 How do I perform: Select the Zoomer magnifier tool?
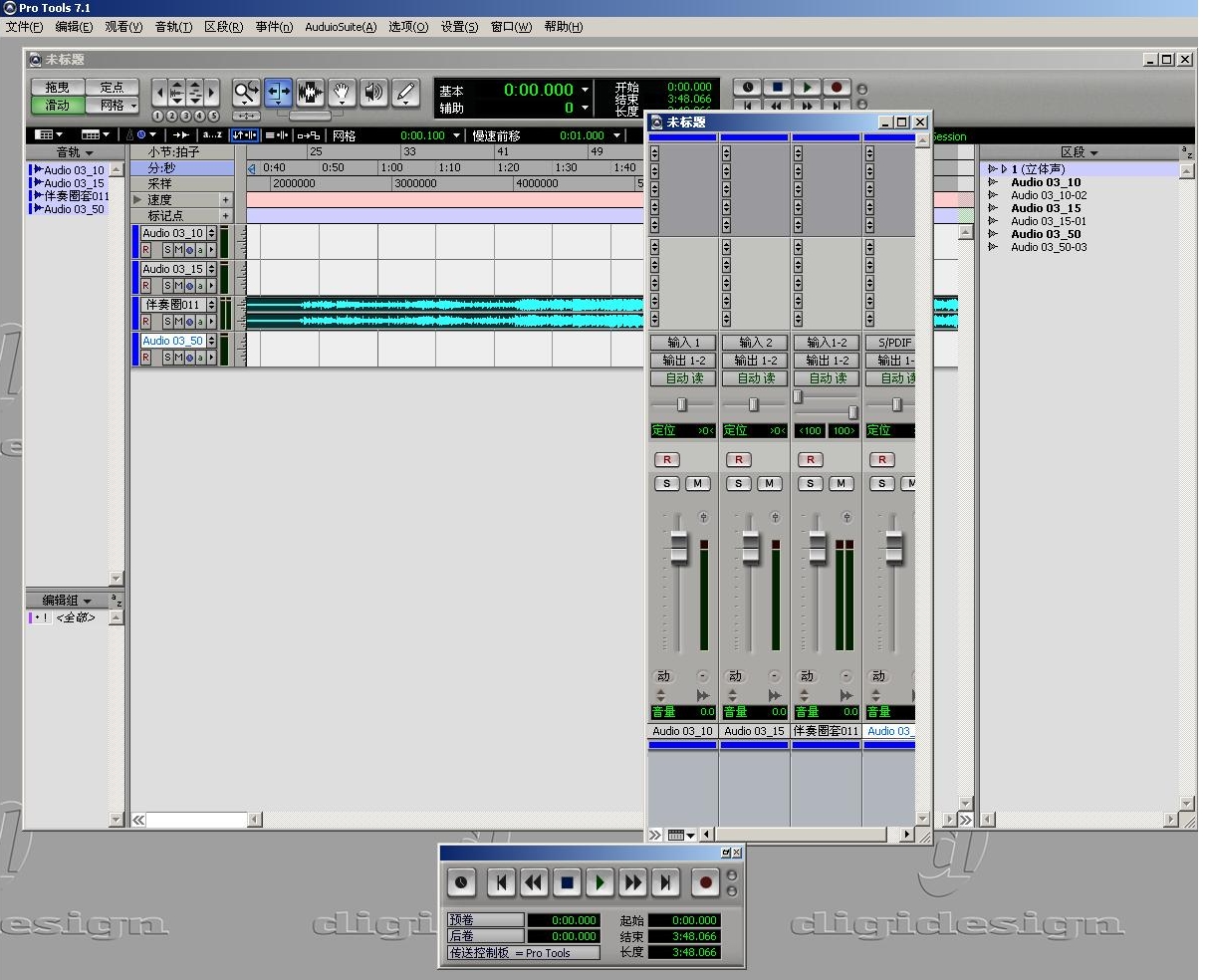[x=246, y=94]
